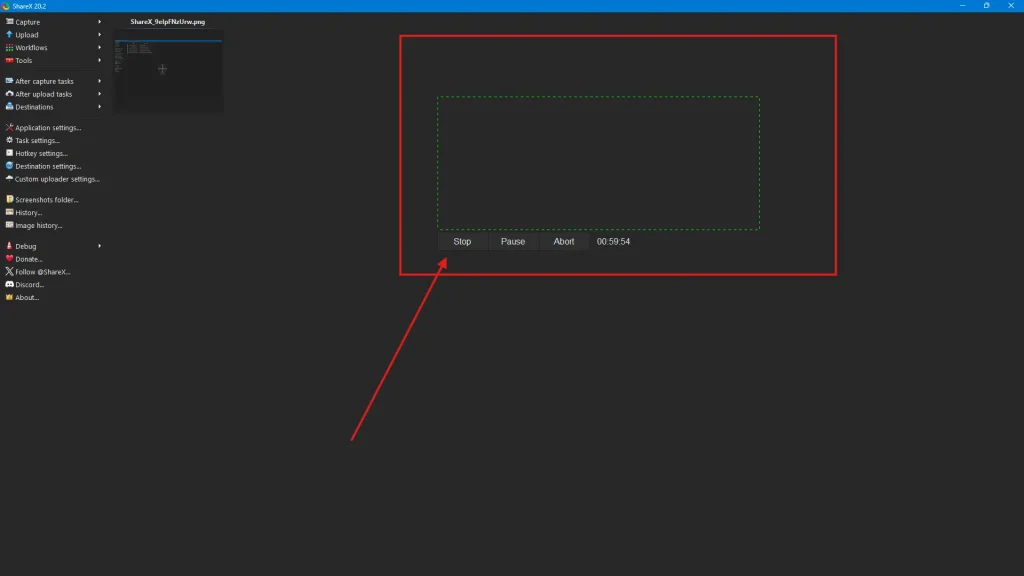This screenshot has width=1024, height=576.
Task: Expand the Workflows submenu arrow
Action: (x=99, y=48)
